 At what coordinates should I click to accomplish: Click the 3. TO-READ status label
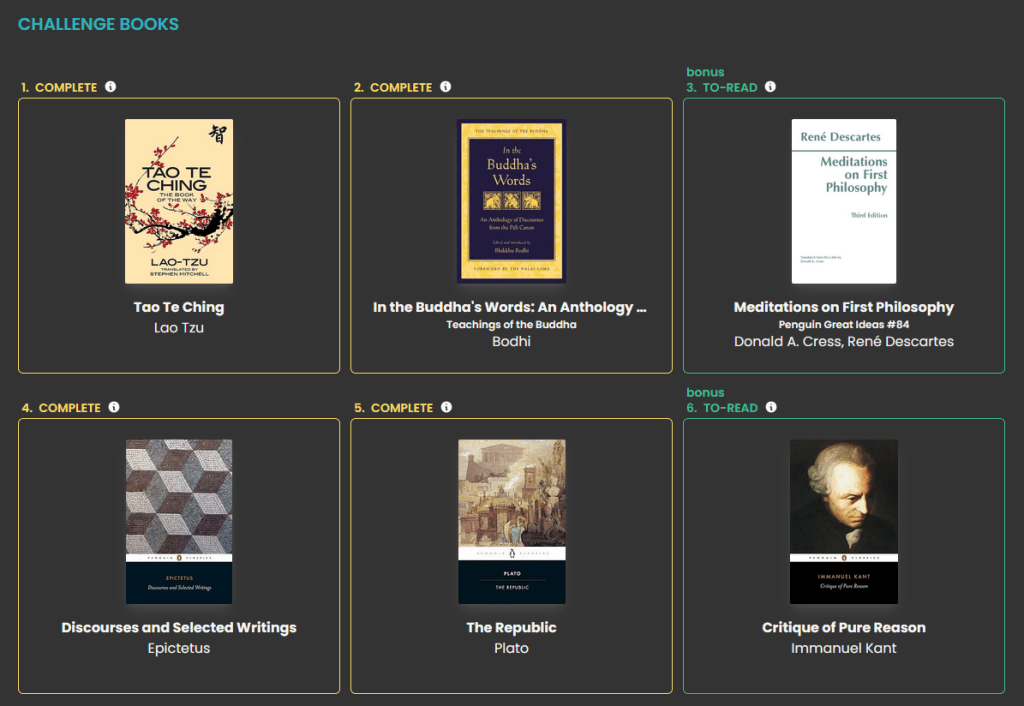[722, 88]
